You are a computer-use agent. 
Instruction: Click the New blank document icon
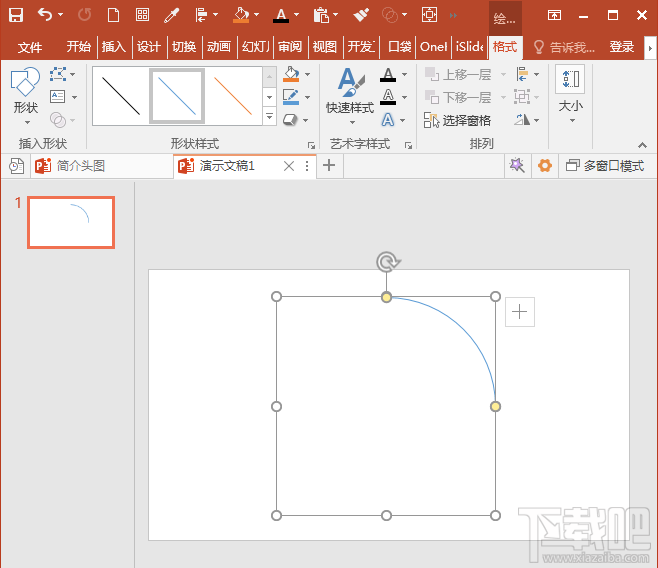113,15
